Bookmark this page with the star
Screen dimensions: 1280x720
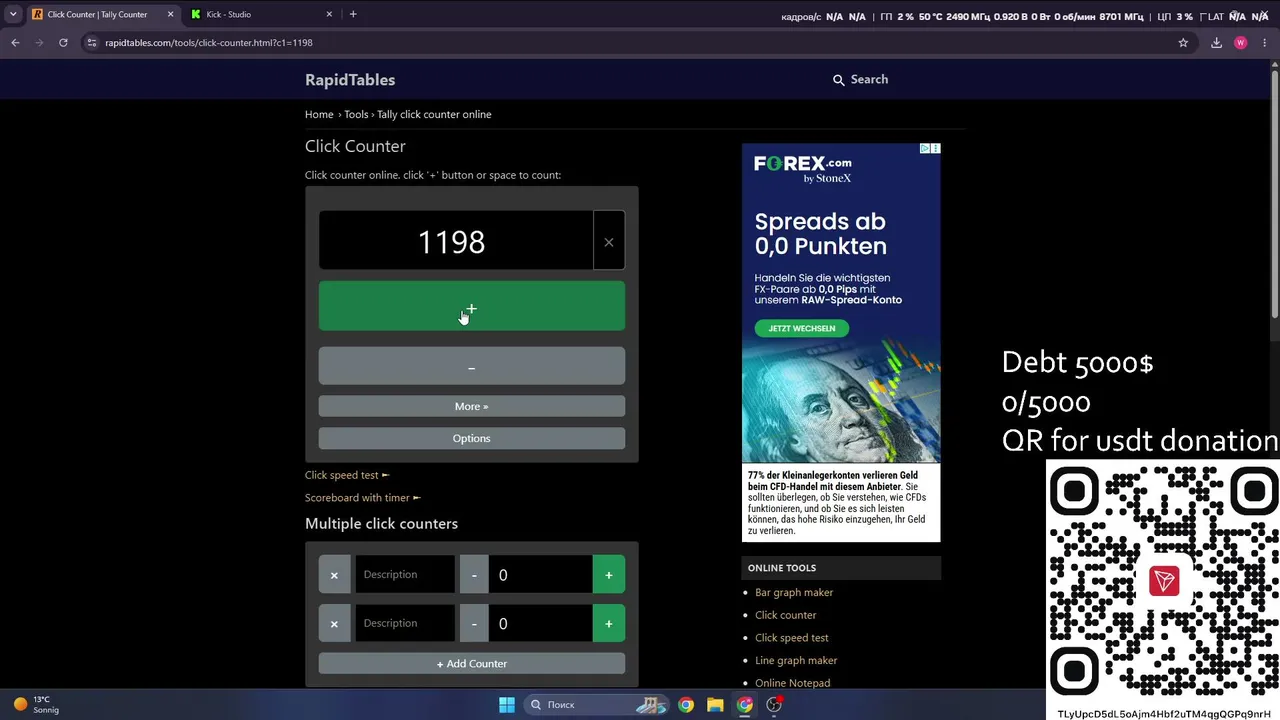[x=1183, y=43]
